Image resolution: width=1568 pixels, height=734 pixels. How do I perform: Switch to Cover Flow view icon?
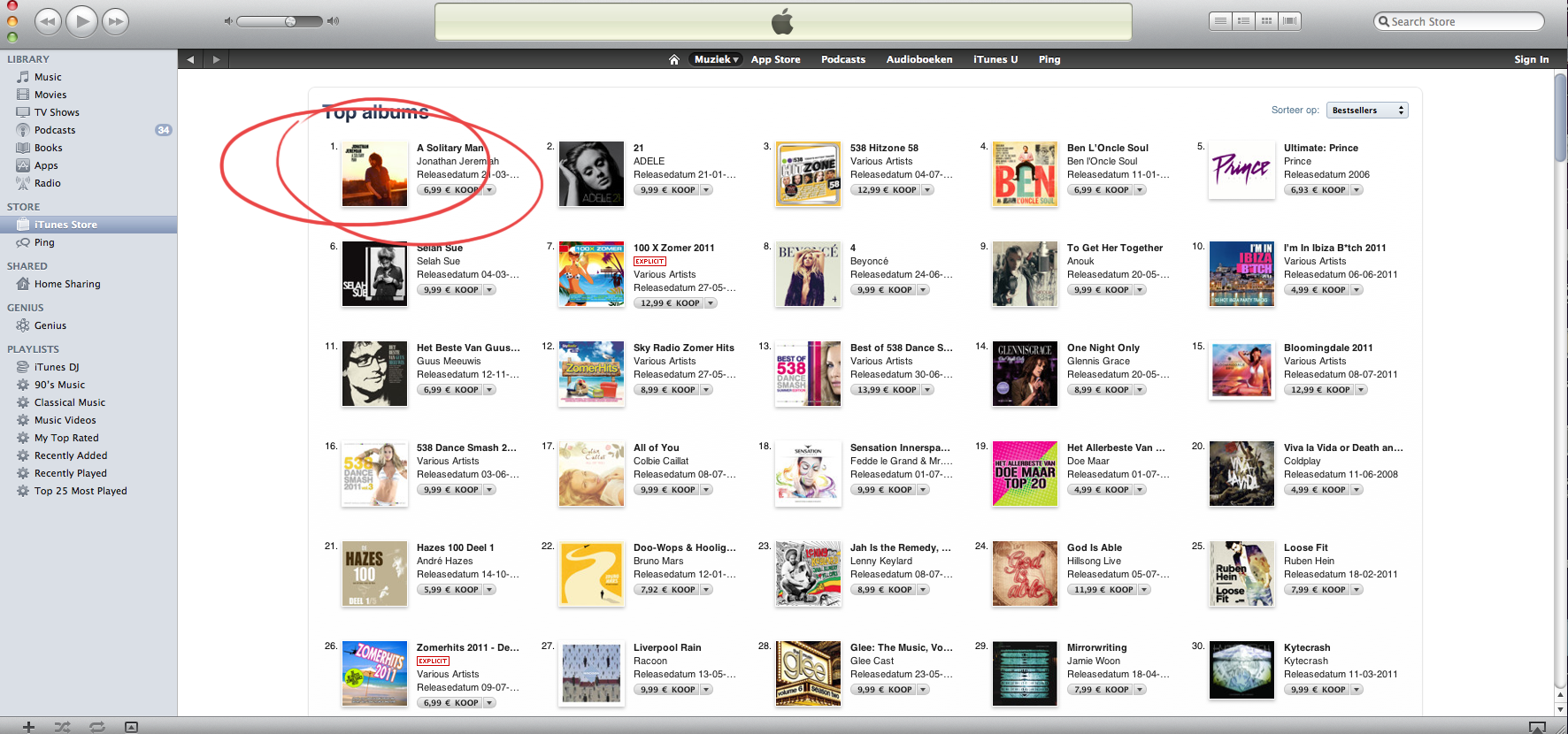point(1289,21)
